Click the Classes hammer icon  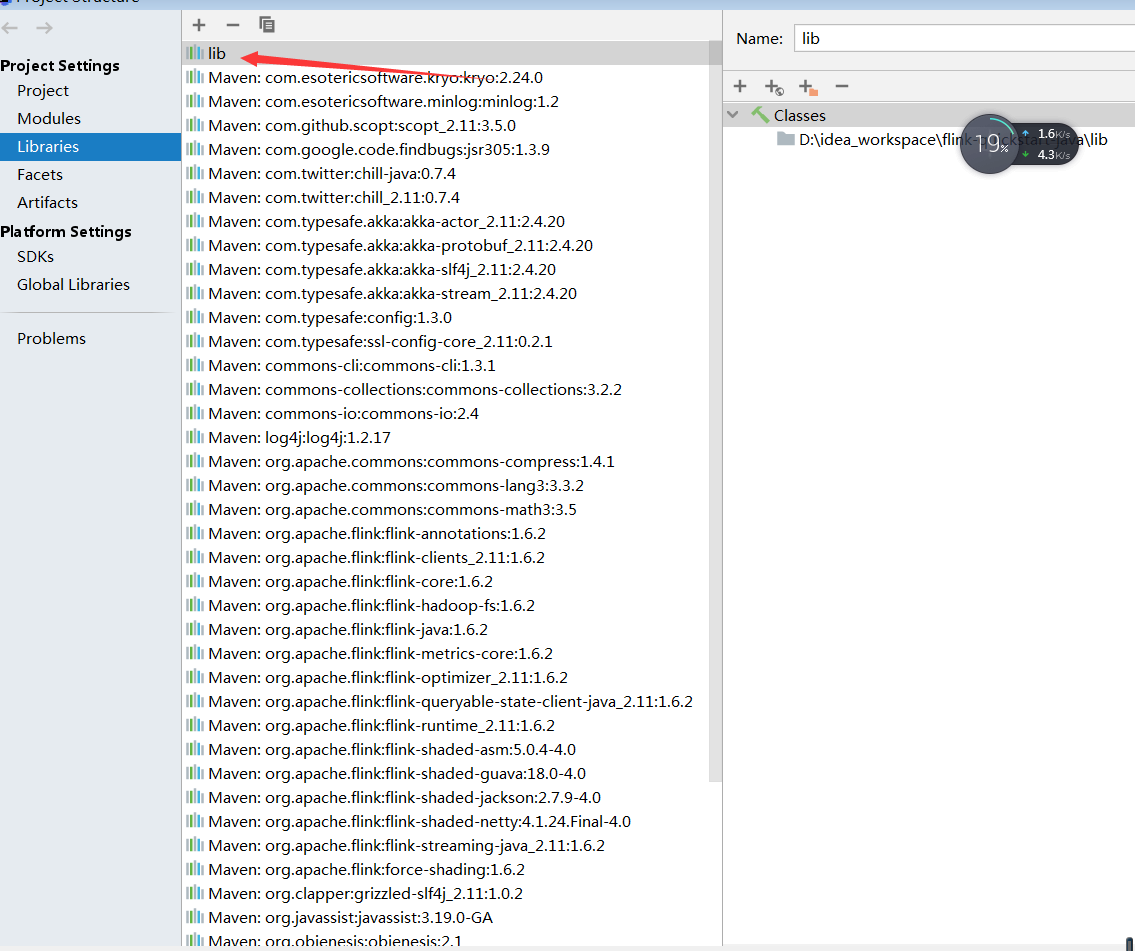760,114
